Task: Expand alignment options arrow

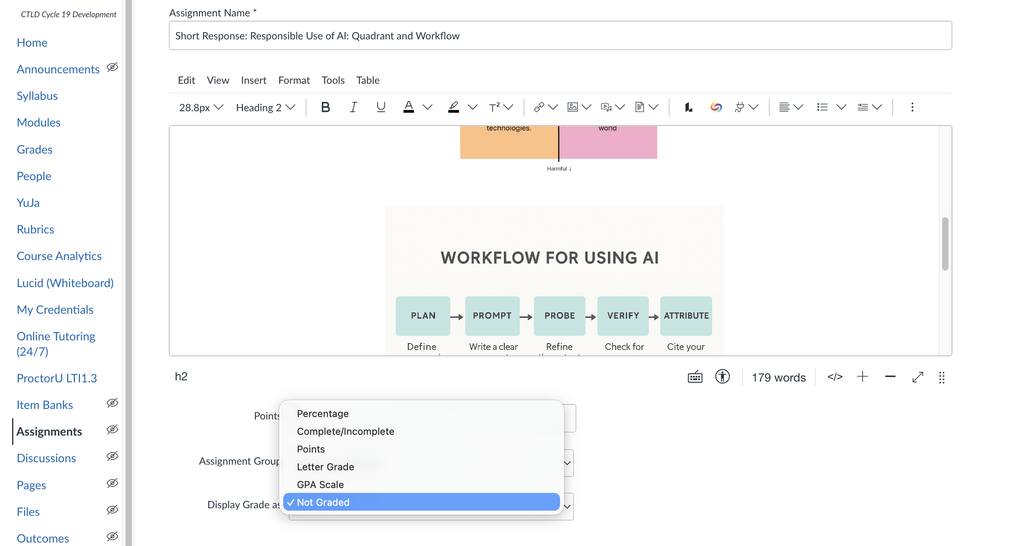Action: tap(798, 107)
